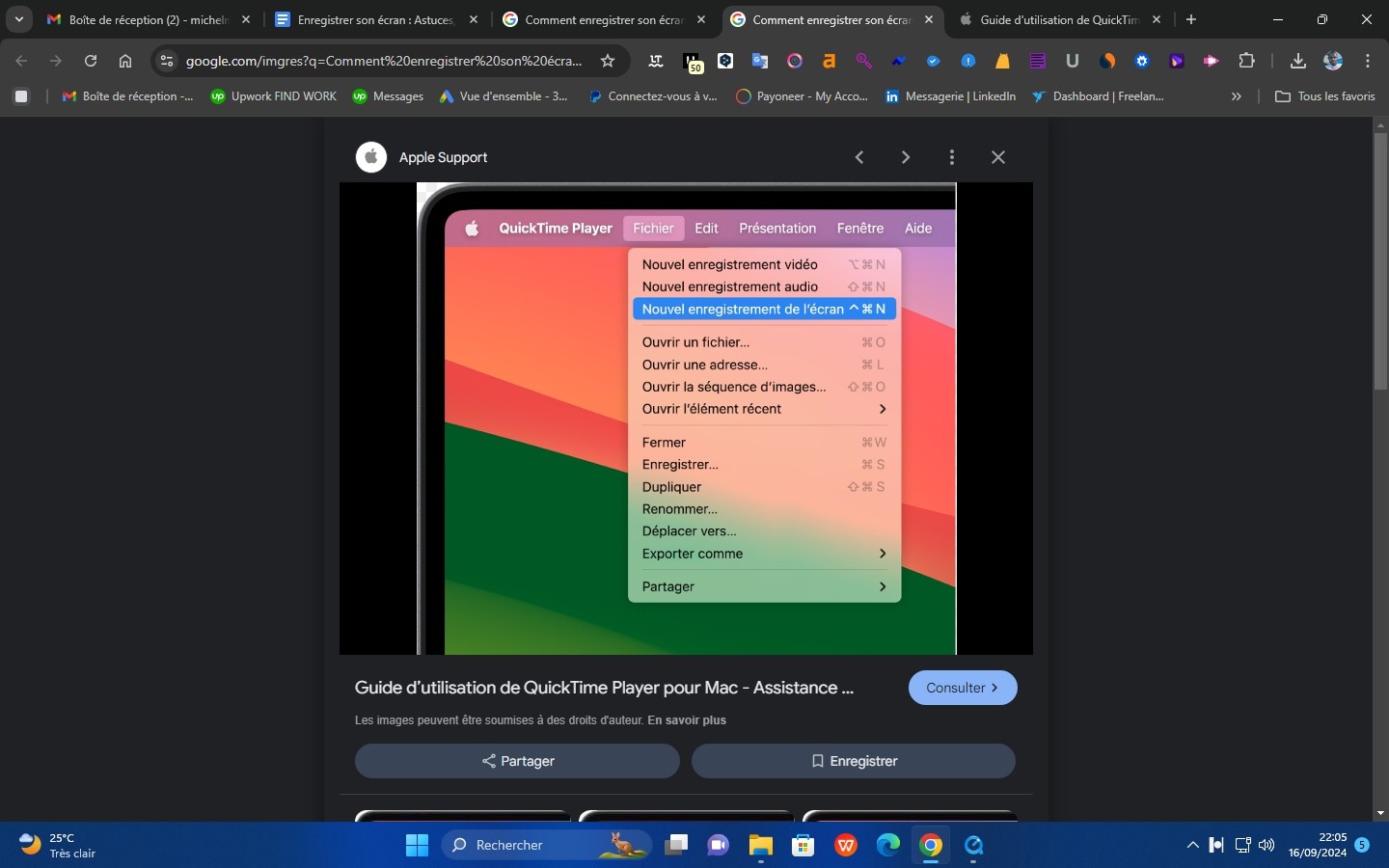This screenshot has width=1389, height=868.
Task: Open the Apple Support source link
Action: [443, 157]
